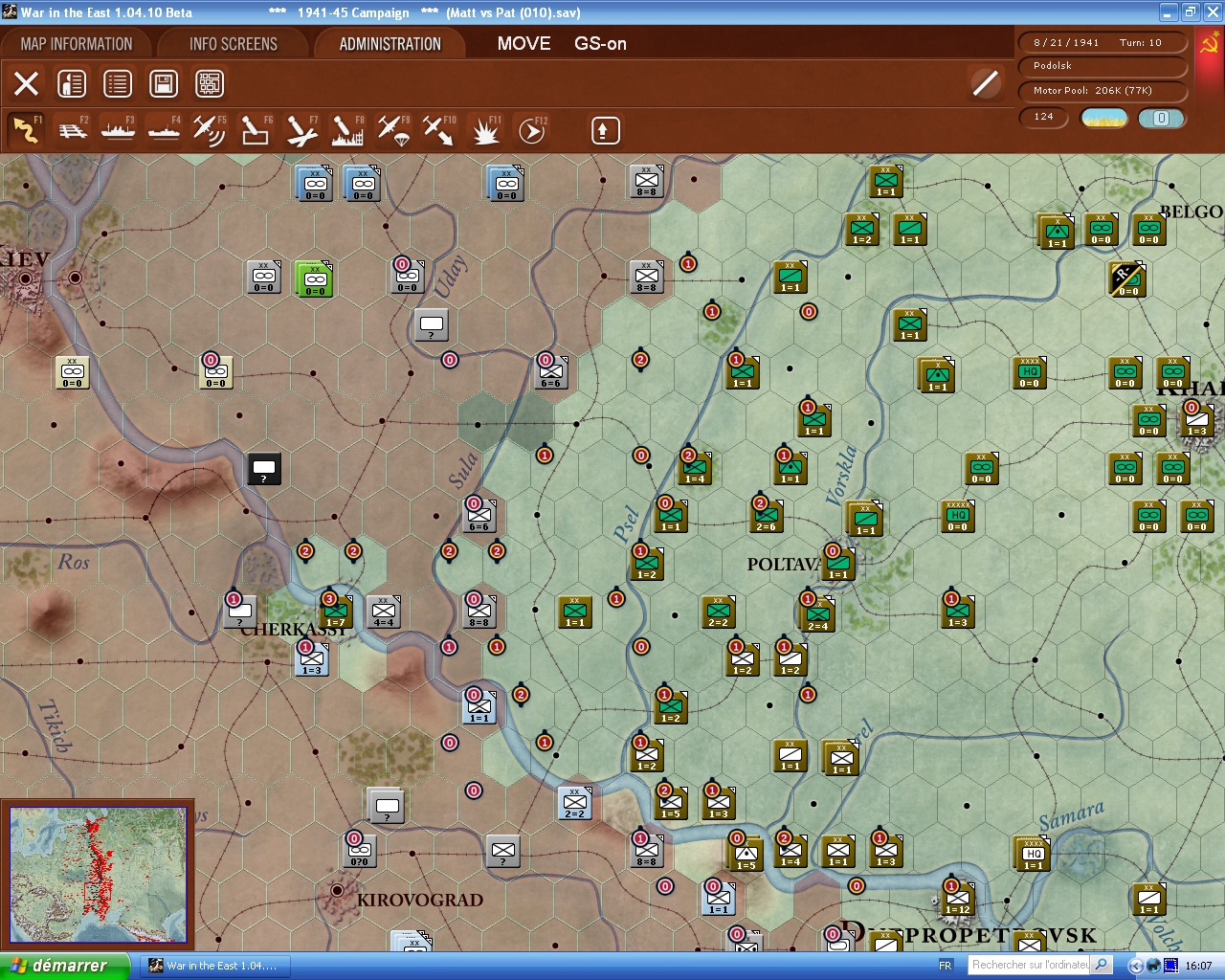Image resolution: width=1225 pixels, height=980 pixels.
Task: Open the Windows démarrer start menu
Action: pos(65,966)
